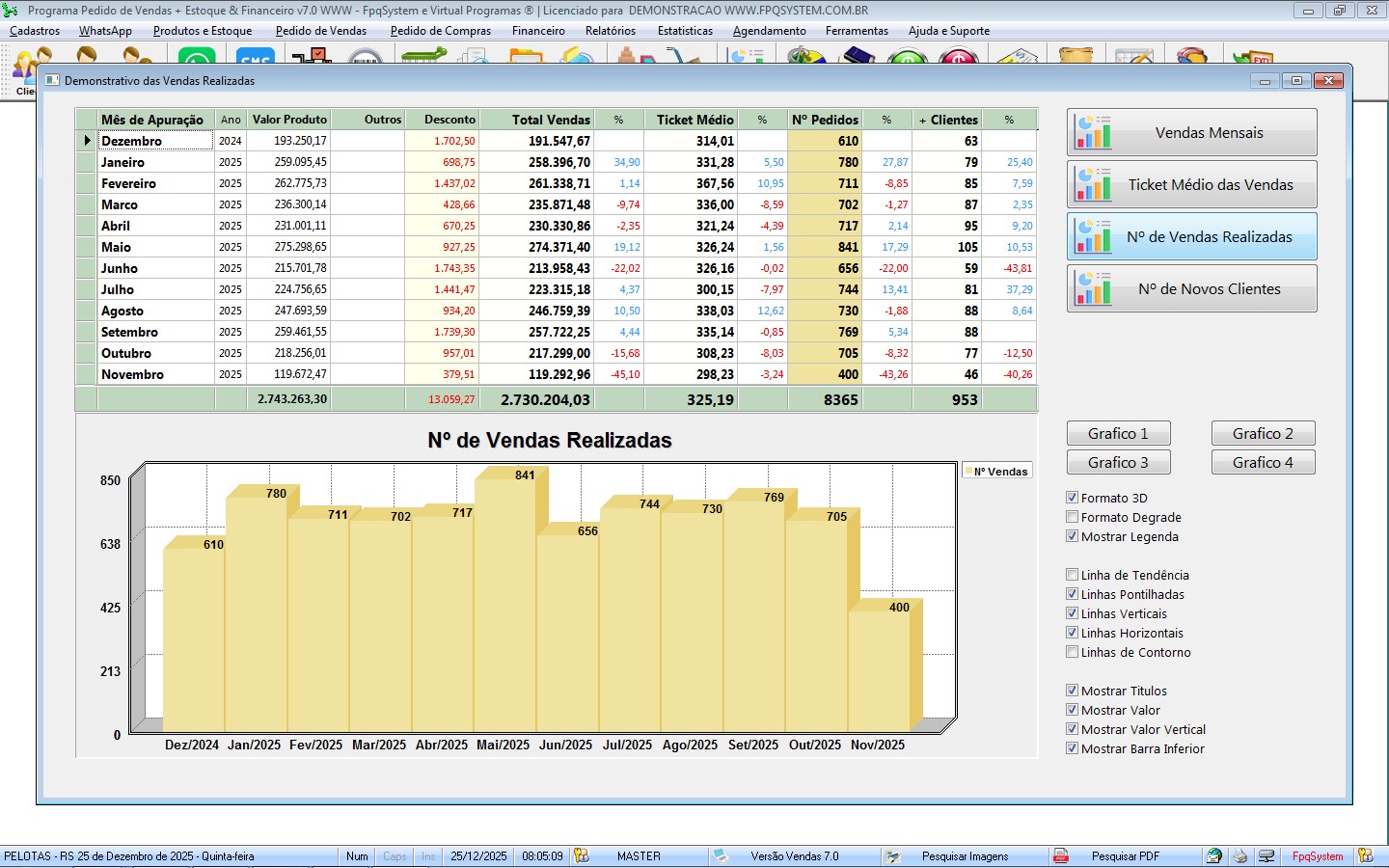Click the Exit door icon in toolbar
Viewport: 1389px width, 868px height.
pos(1252,57)
